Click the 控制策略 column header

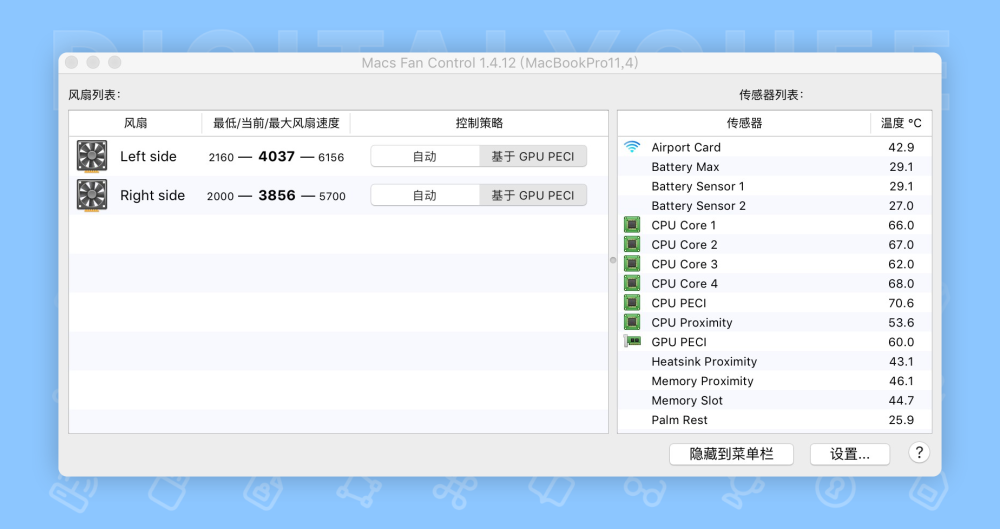click(x=479, y=123)
